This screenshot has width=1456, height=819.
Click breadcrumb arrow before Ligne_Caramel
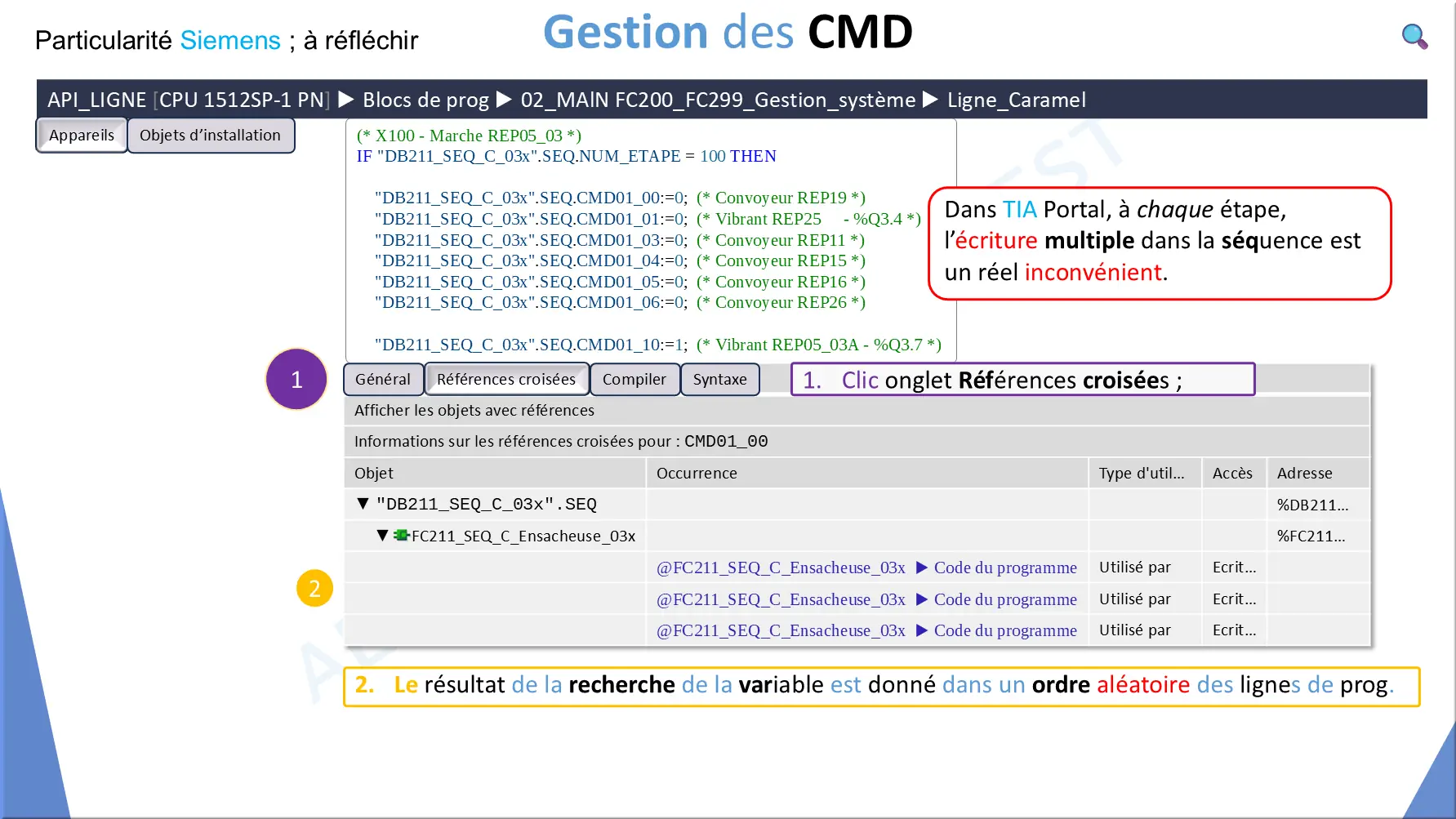click(x=930, y=100)
